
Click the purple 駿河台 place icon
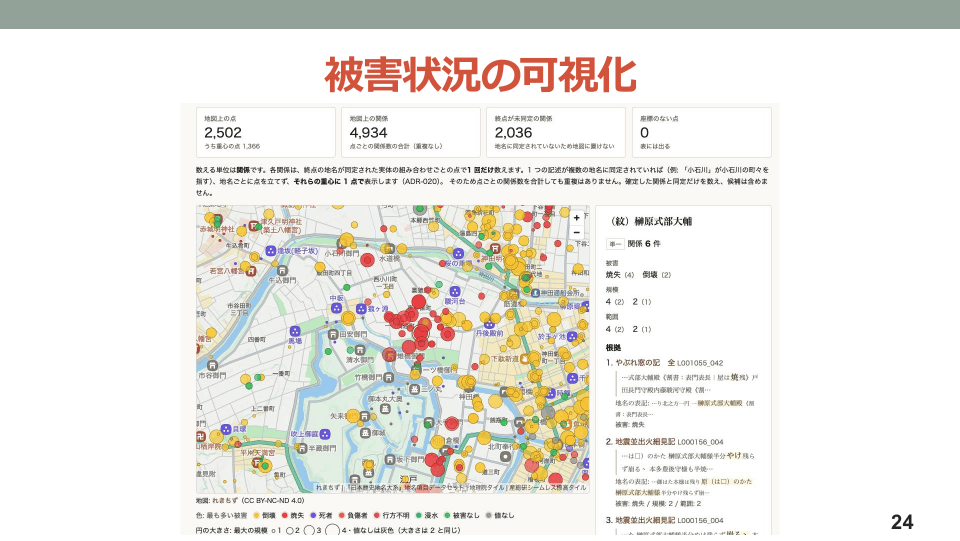pos(454,291)
